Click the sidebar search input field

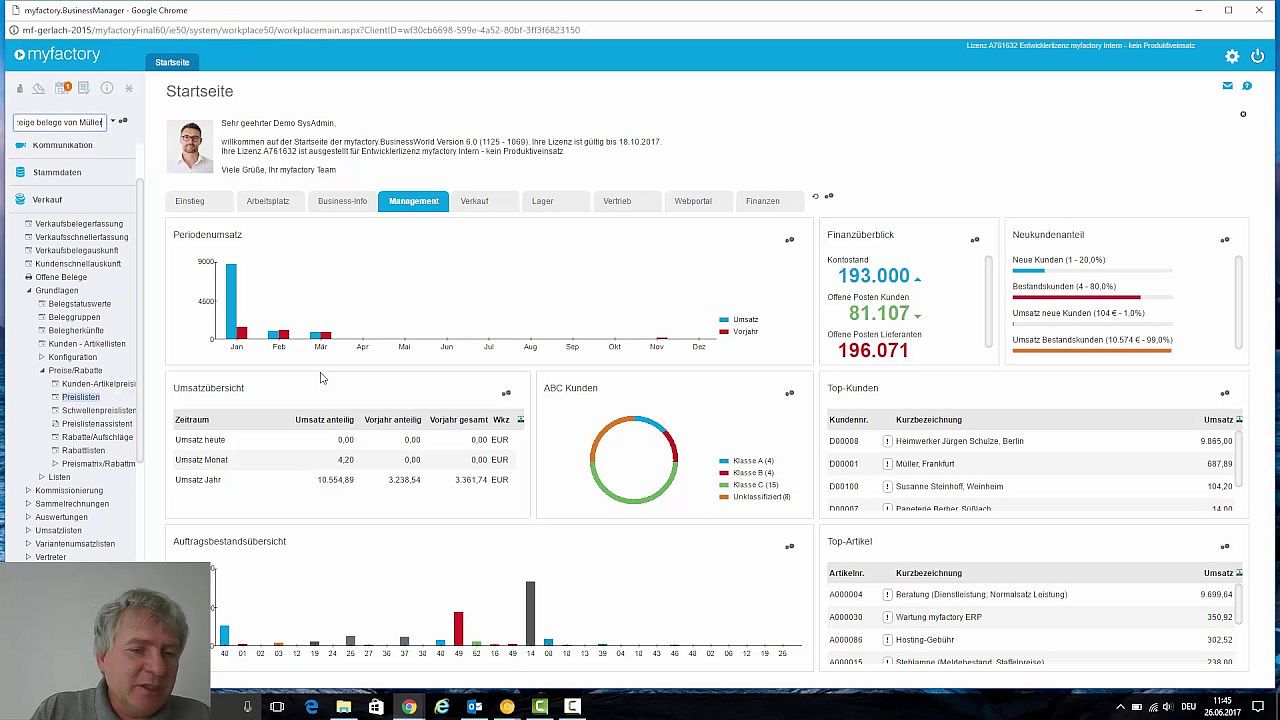point(59,122)
